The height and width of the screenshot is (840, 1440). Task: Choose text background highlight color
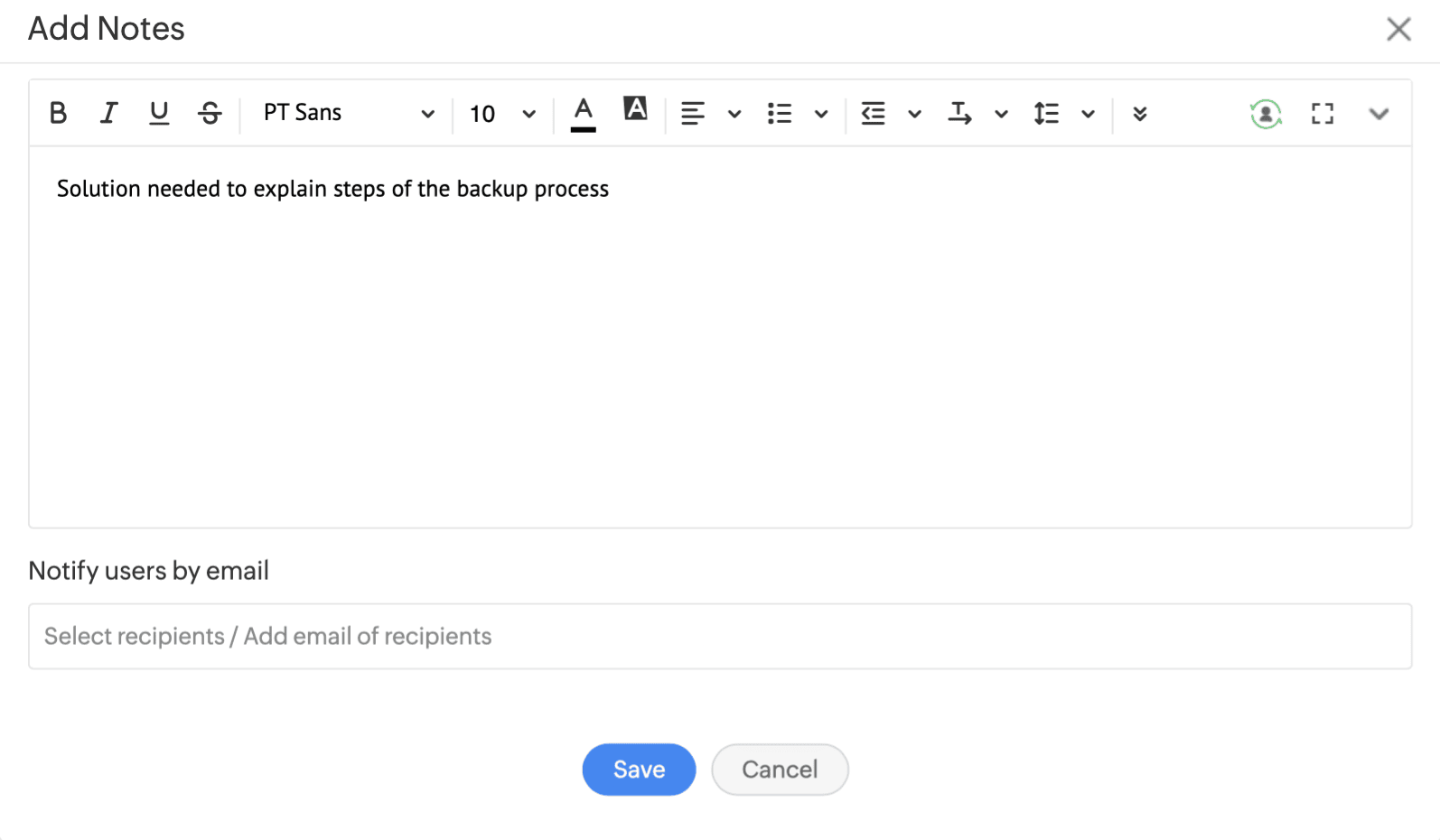coord(635,109)
